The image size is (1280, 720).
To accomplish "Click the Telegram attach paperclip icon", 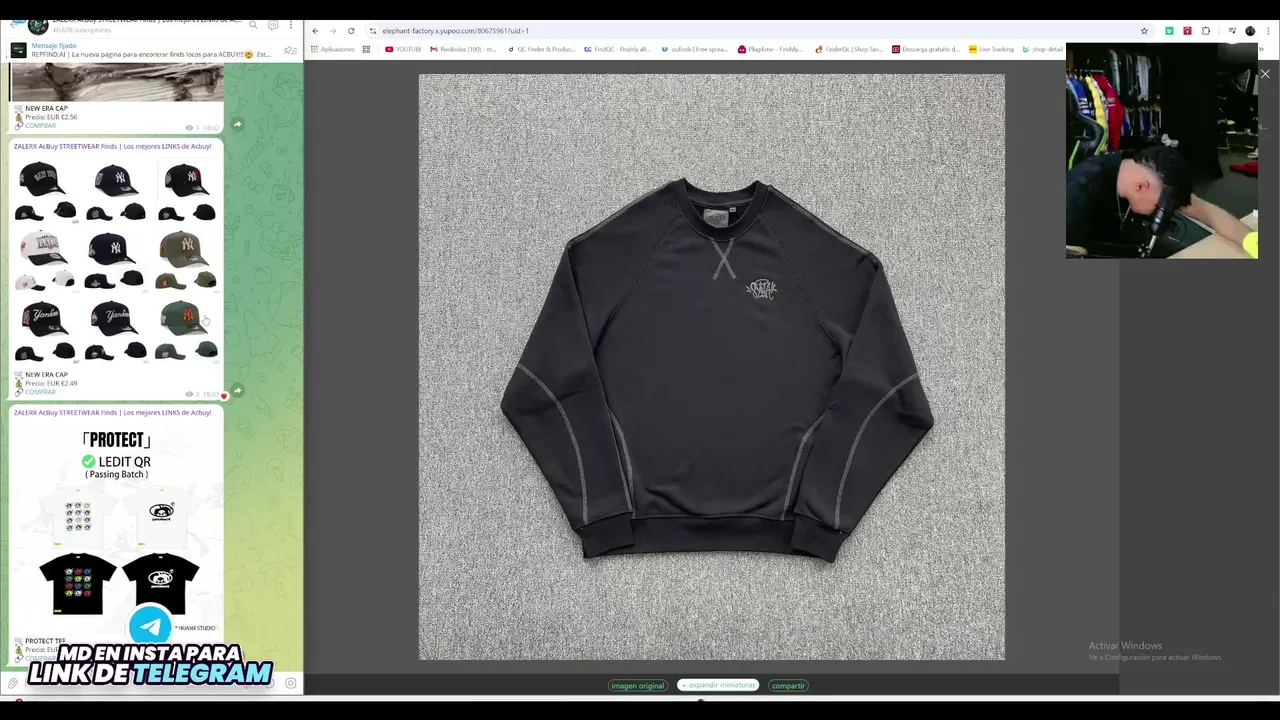I will [x=13, y=683].
